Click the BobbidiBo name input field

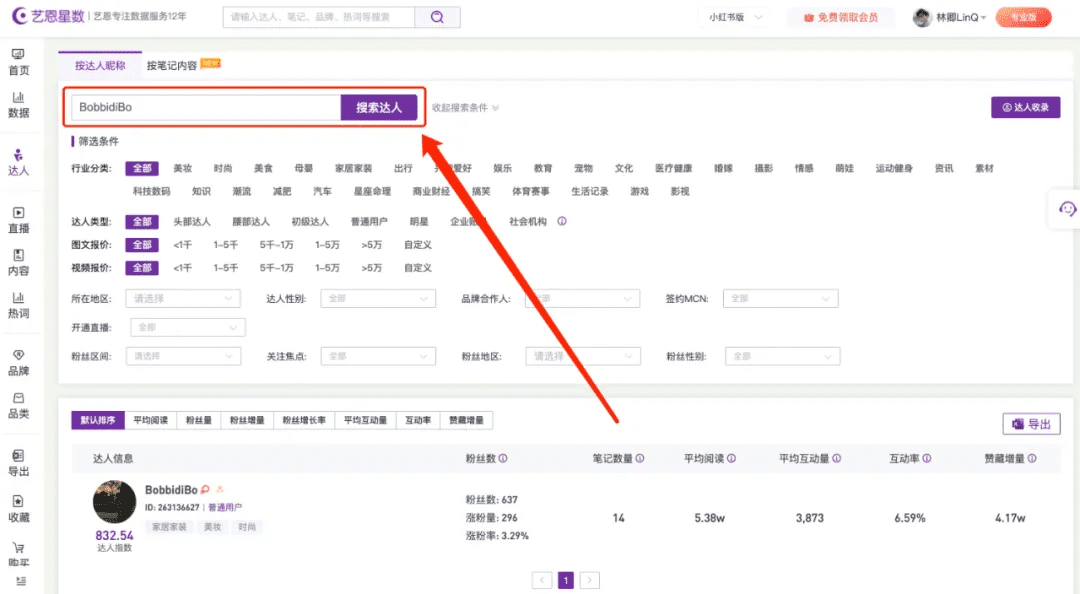pos(206,107)
